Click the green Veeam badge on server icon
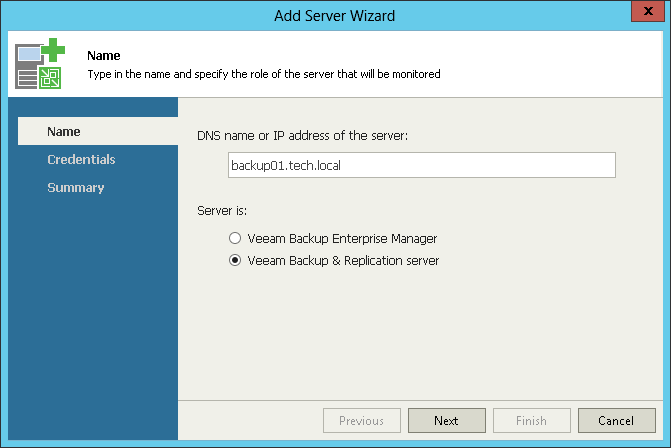The width and height of the screenshot is (671, 448). tap(50, 78)
